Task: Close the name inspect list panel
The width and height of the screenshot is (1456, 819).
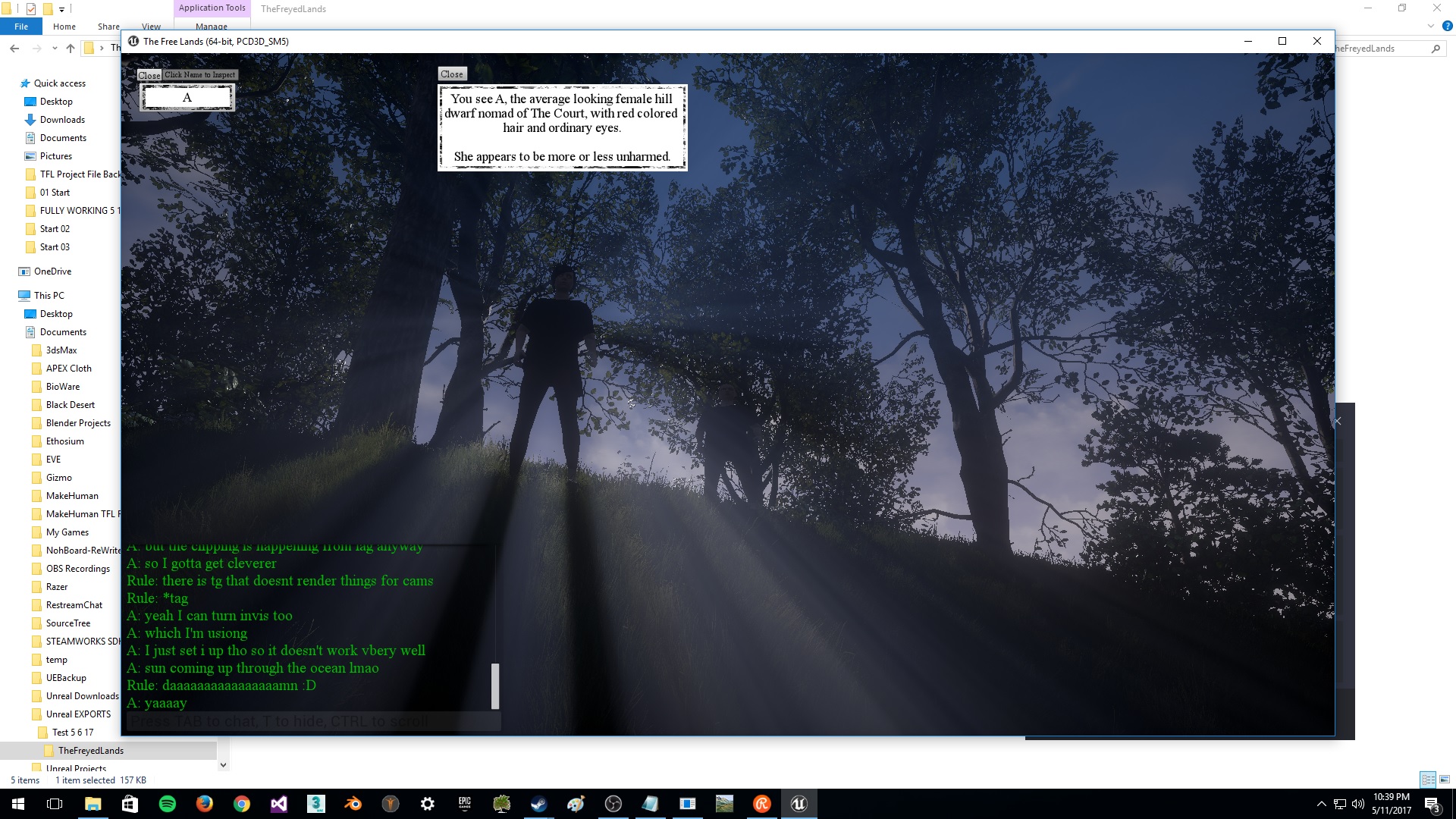Action: pos(149,75)
